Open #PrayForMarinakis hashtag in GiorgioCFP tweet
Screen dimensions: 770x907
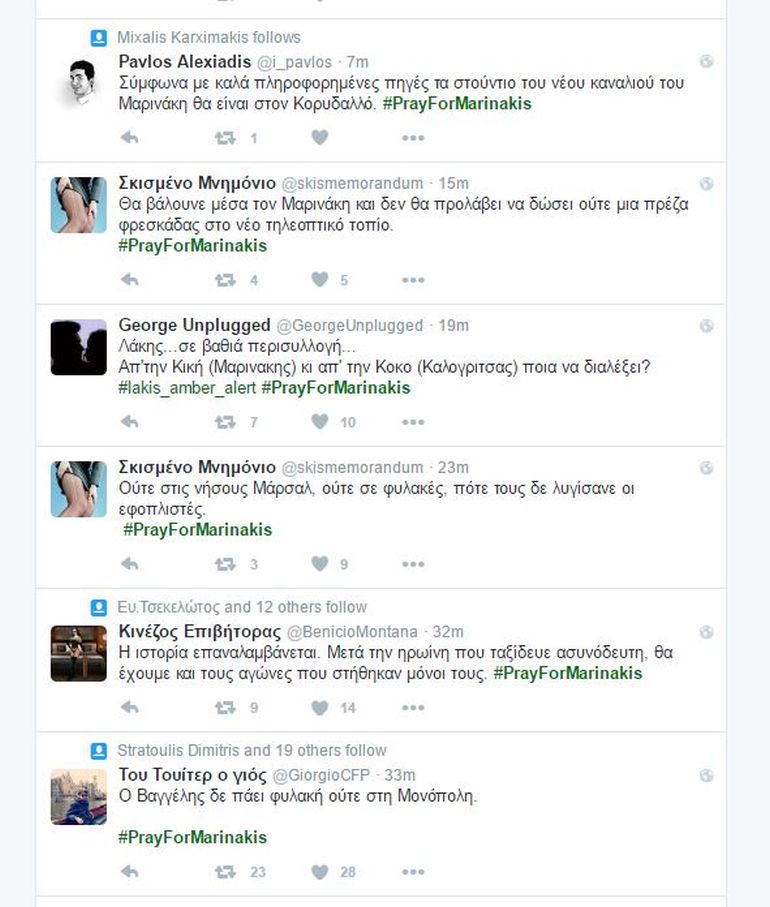(x=192, y=837)
